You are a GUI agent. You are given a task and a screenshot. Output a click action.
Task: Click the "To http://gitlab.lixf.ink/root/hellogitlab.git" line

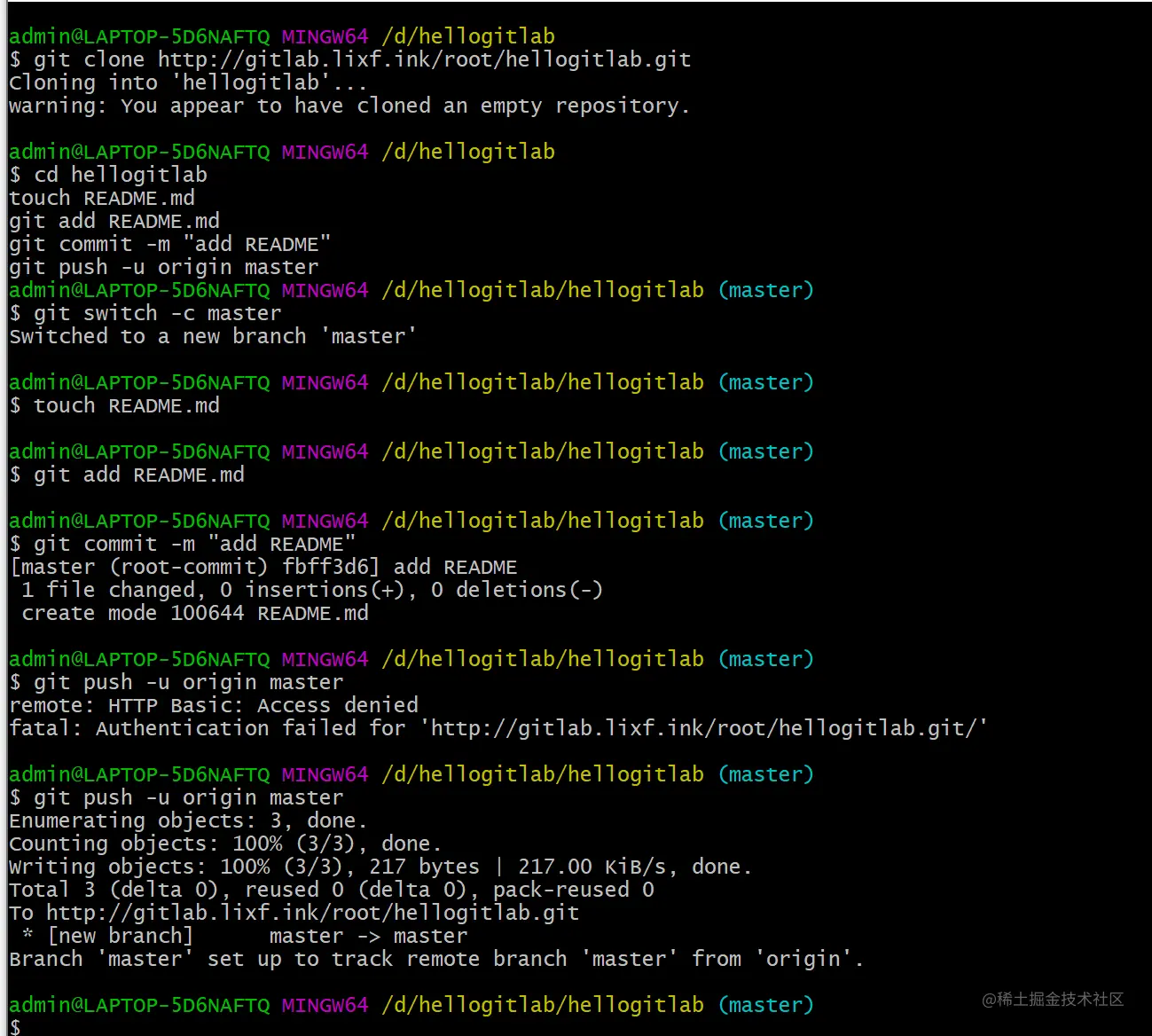pos(294,913)
